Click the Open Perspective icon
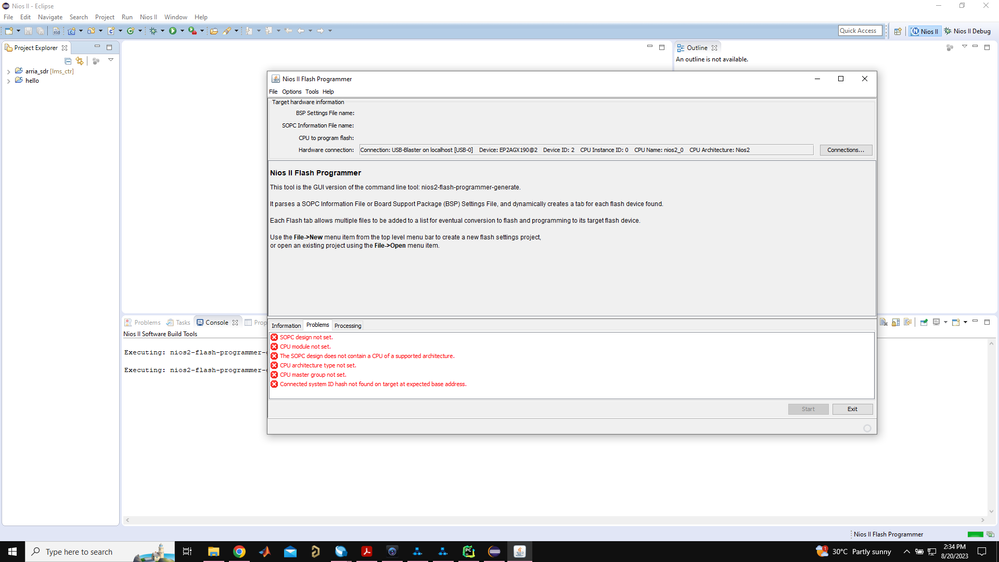 (897, 31)
